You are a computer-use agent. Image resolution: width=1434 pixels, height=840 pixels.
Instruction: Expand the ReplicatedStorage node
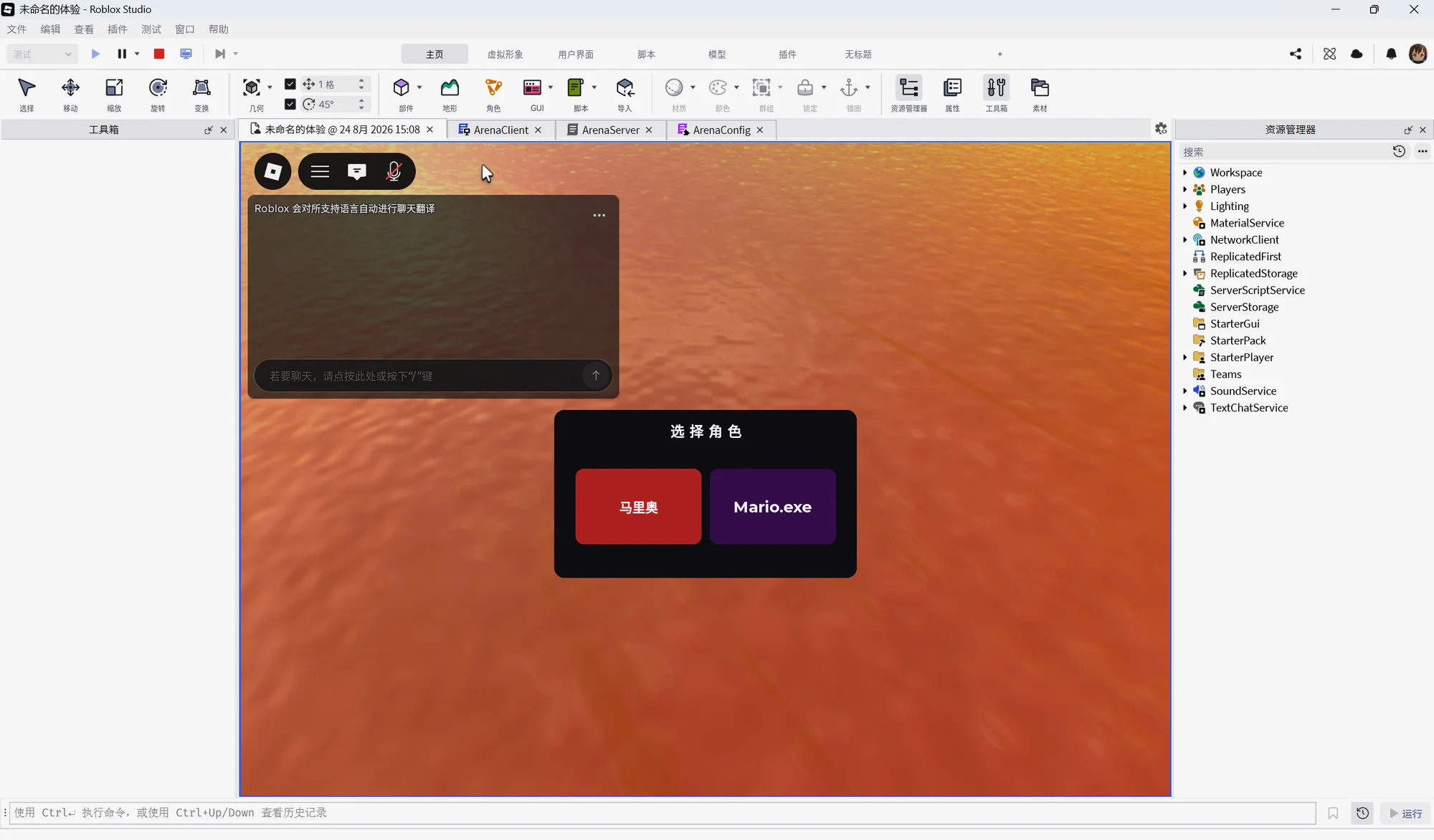[x=1184, y=273]
